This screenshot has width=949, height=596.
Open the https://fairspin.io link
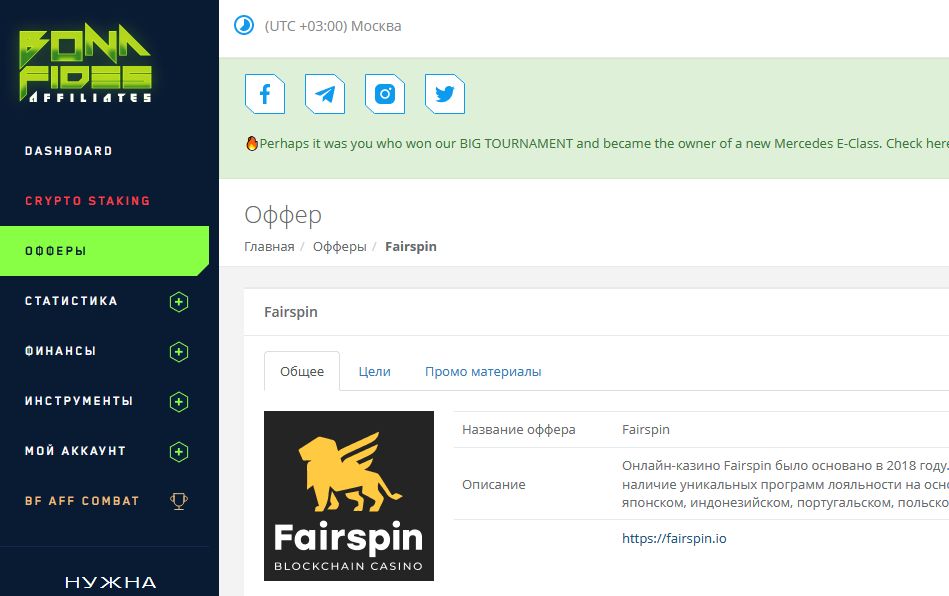674,538
